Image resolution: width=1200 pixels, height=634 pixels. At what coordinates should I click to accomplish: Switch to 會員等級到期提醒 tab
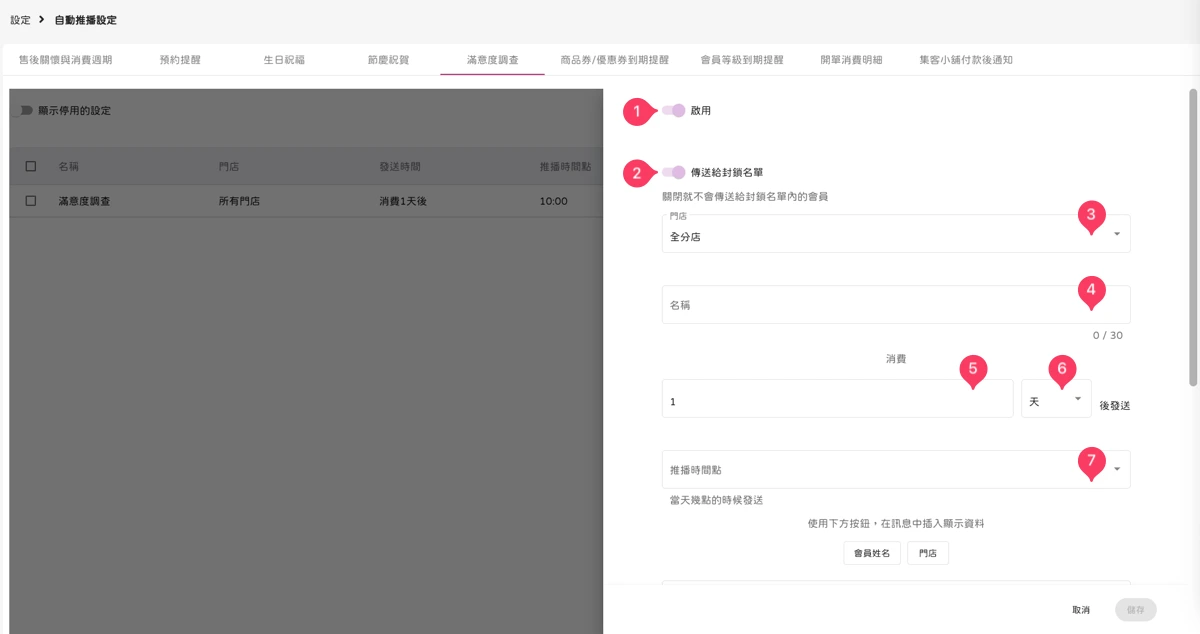coord(743,60)
